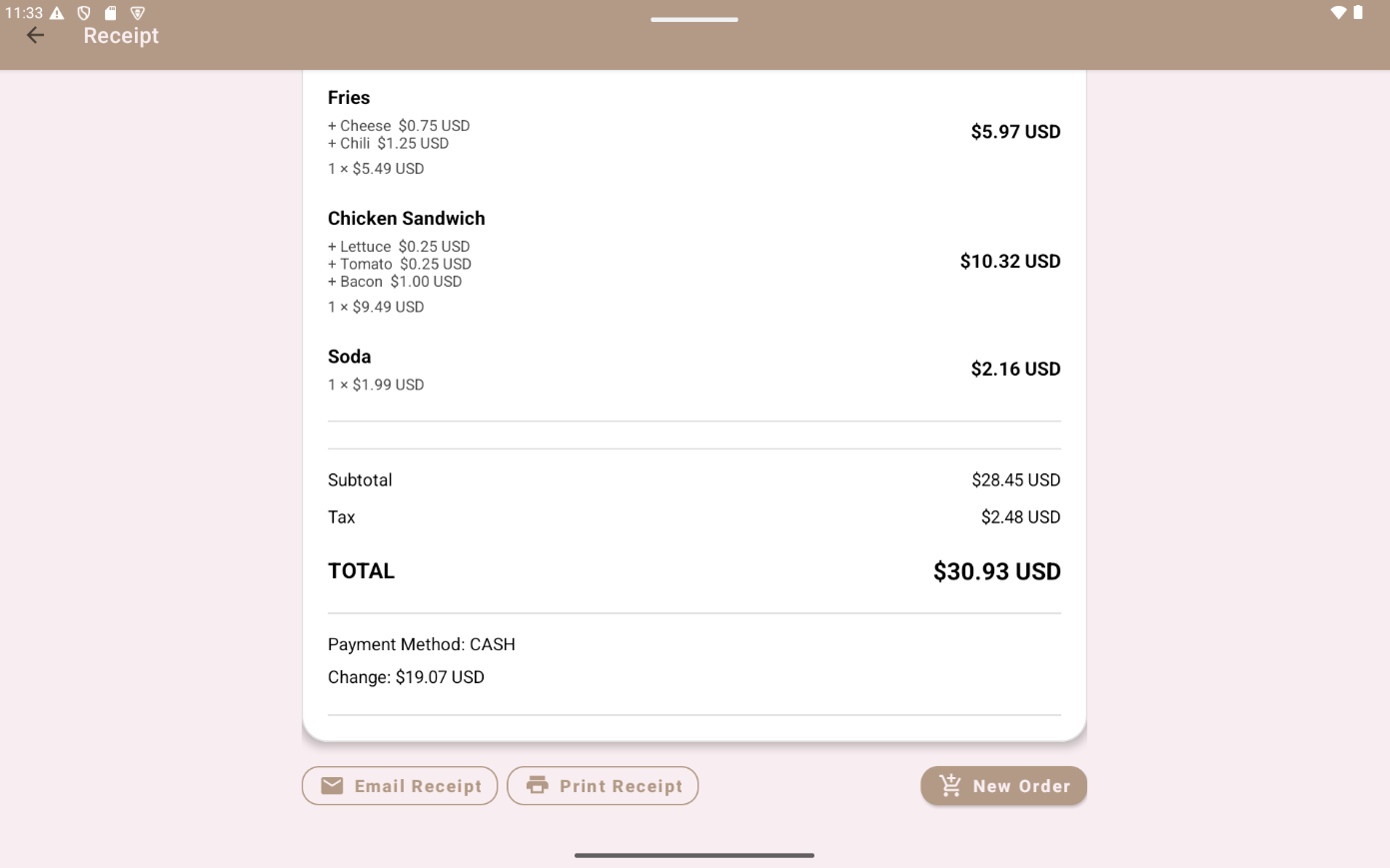Image resolution: width=1390 pixels, height=868 pixels.
Task: Start a New Order
Action: click(x=1003, y=785)
